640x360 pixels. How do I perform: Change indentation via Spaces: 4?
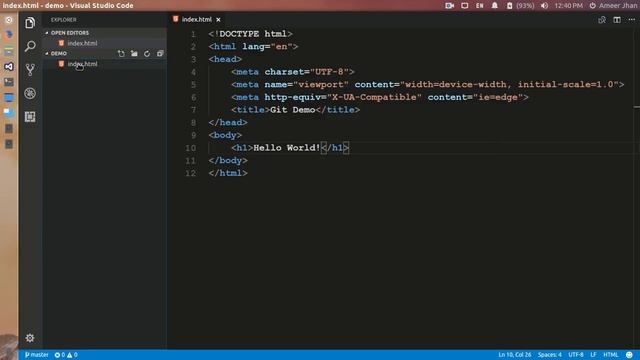coord(549,355)
